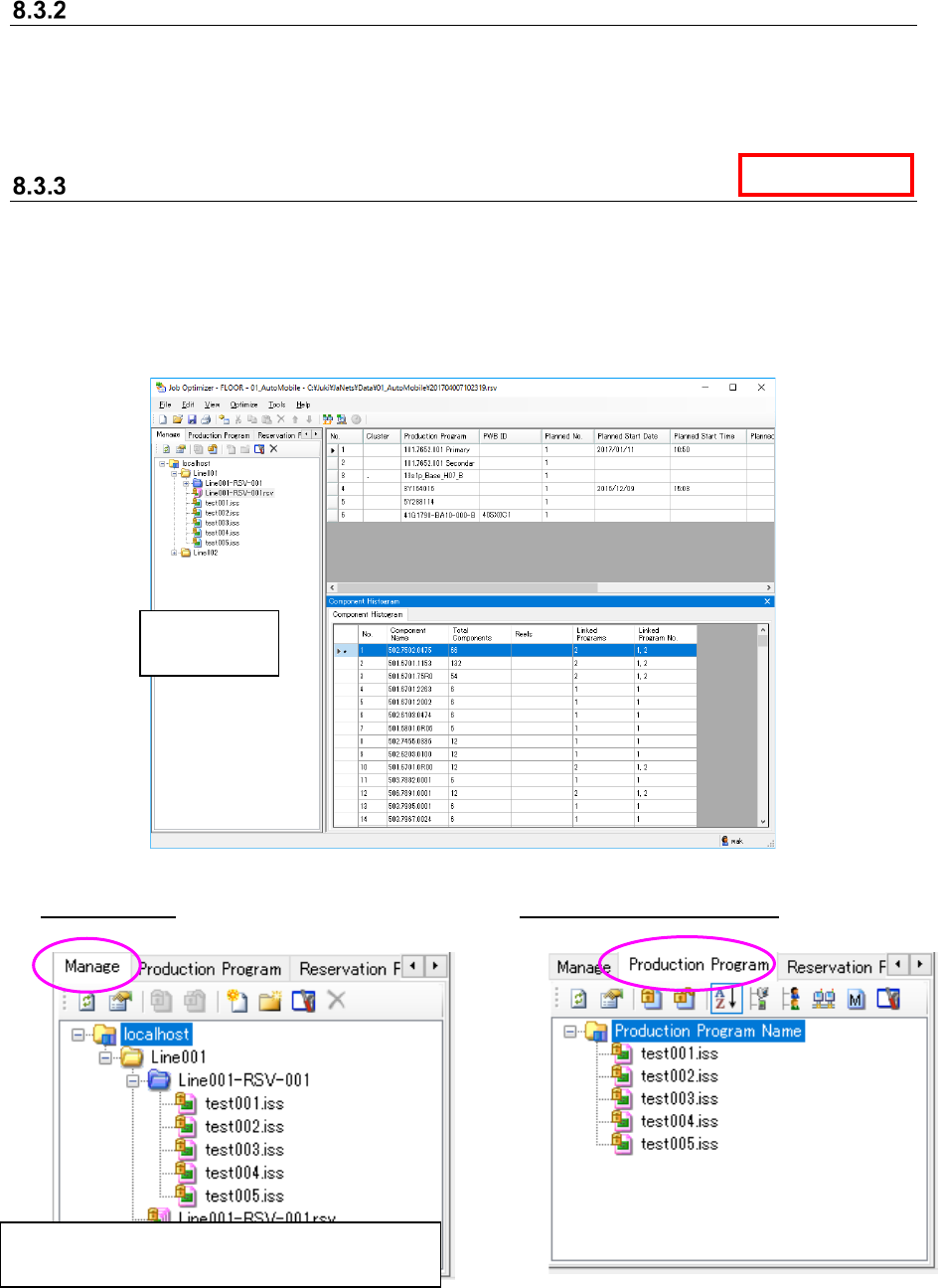Collapse localhost node in enlarged Manage tree

point(78,1035)
